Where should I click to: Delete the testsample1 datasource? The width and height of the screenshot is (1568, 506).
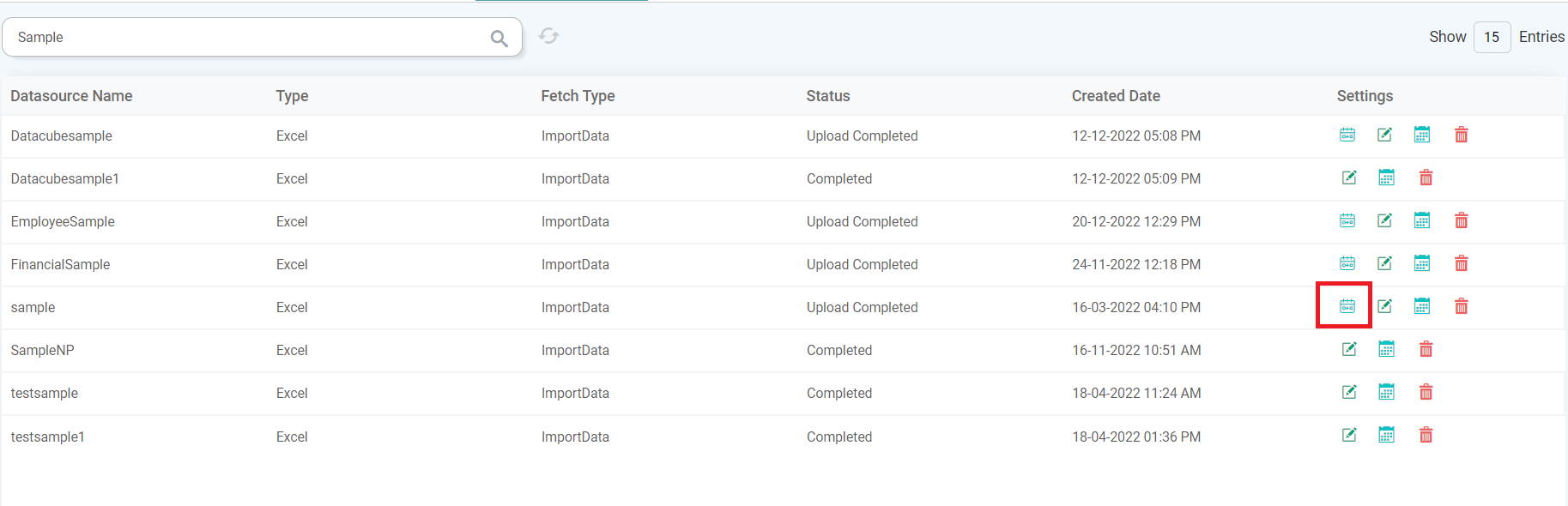point(1426,435)
